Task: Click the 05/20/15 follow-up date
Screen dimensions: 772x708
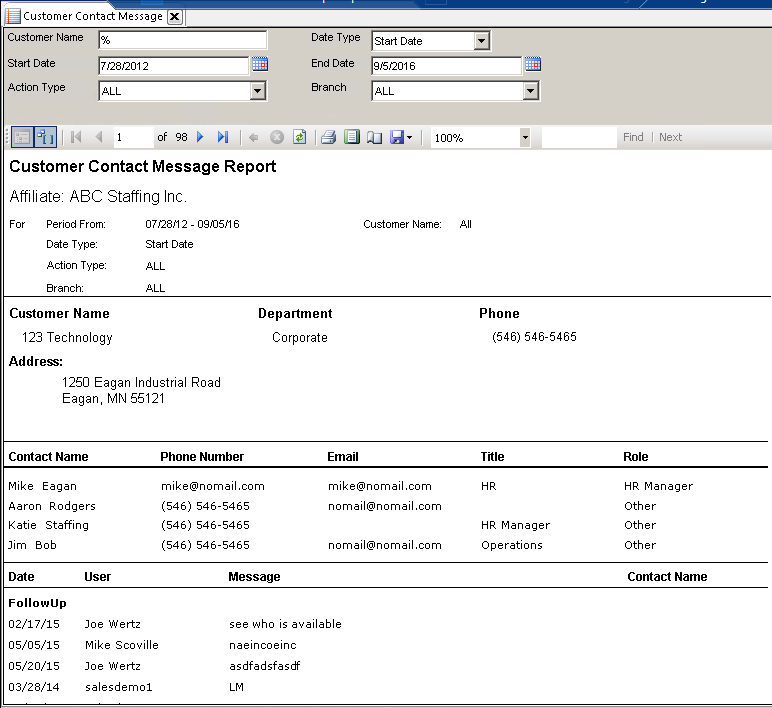Action: 34,666
